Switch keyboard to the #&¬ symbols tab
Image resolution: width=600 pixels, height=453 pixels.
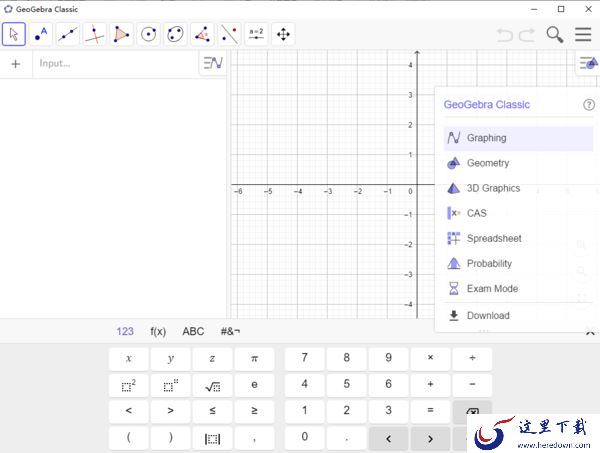[230, 331]
